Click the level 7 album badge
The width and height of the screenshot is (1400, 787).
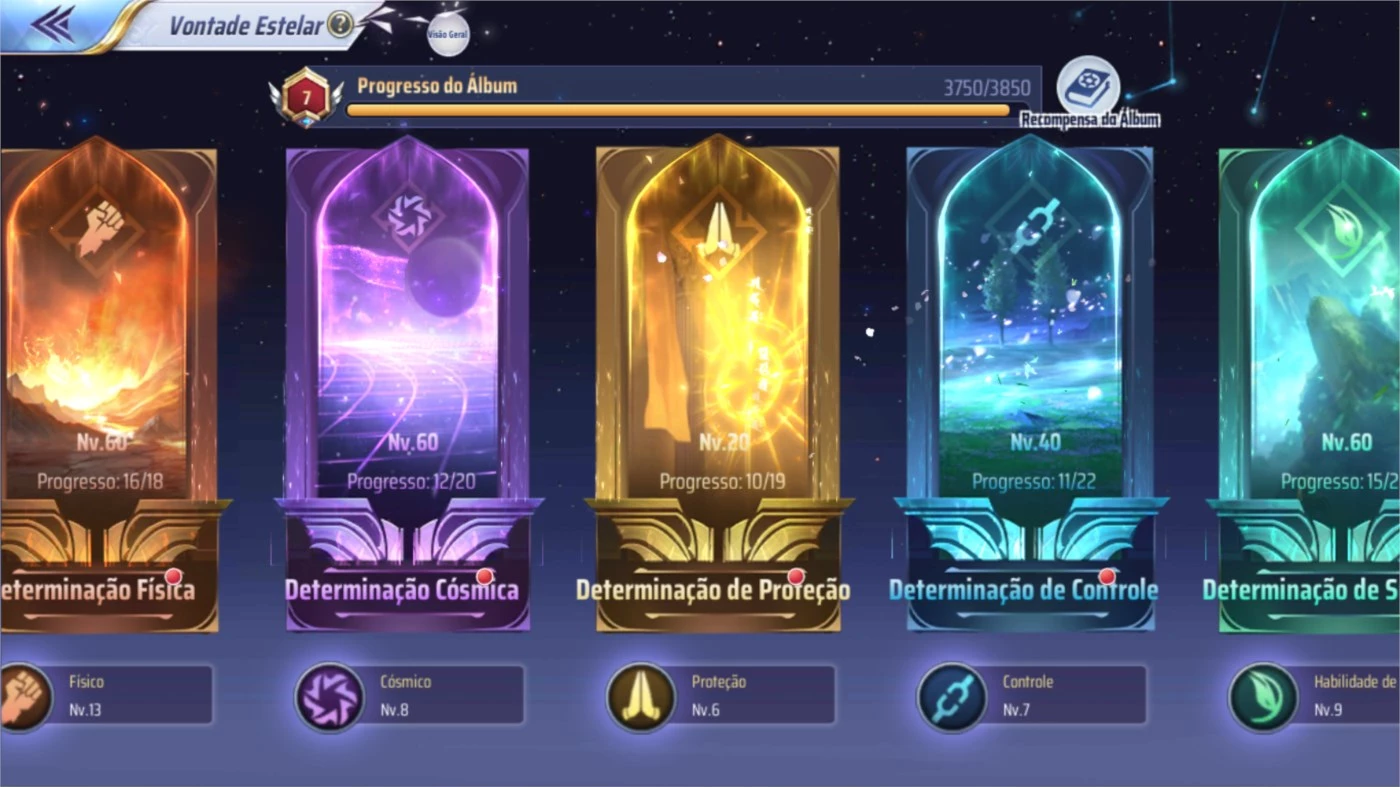(x=306, y=98)
